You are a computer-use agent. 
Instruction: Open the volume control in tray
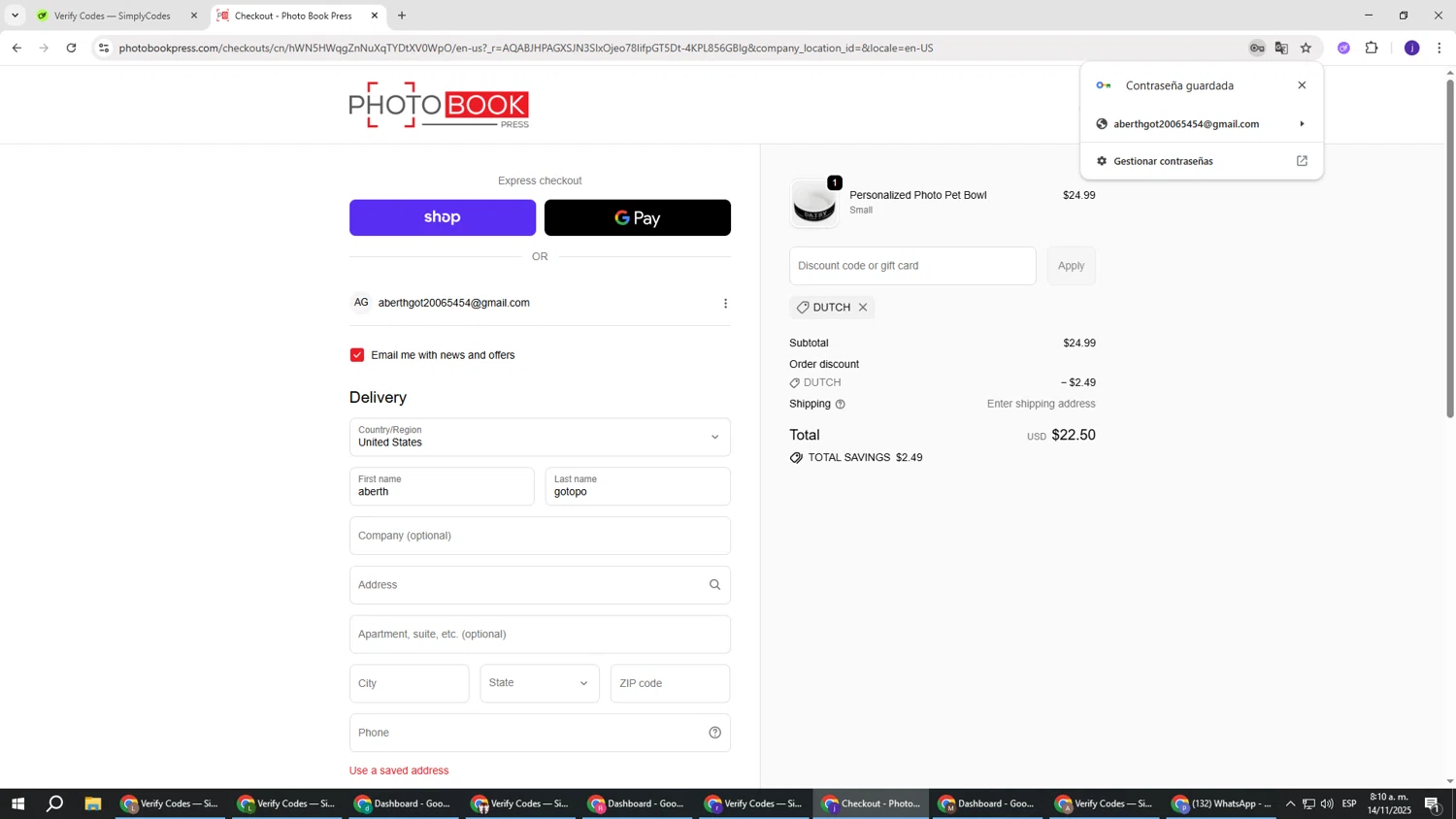click(x=1327, y=803)
